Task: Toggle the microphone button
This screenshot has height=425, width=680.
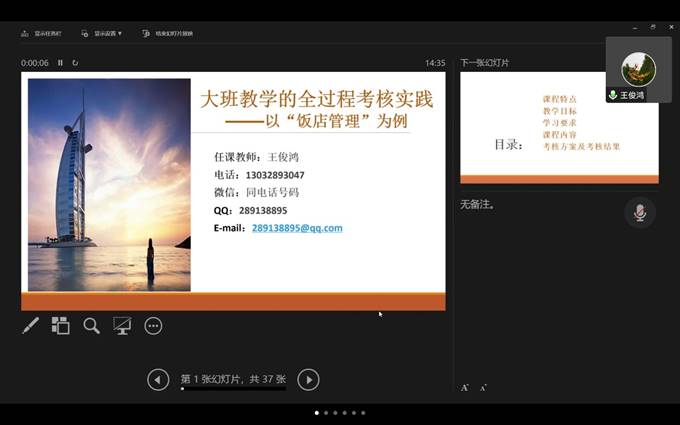Action: [639, 212]
